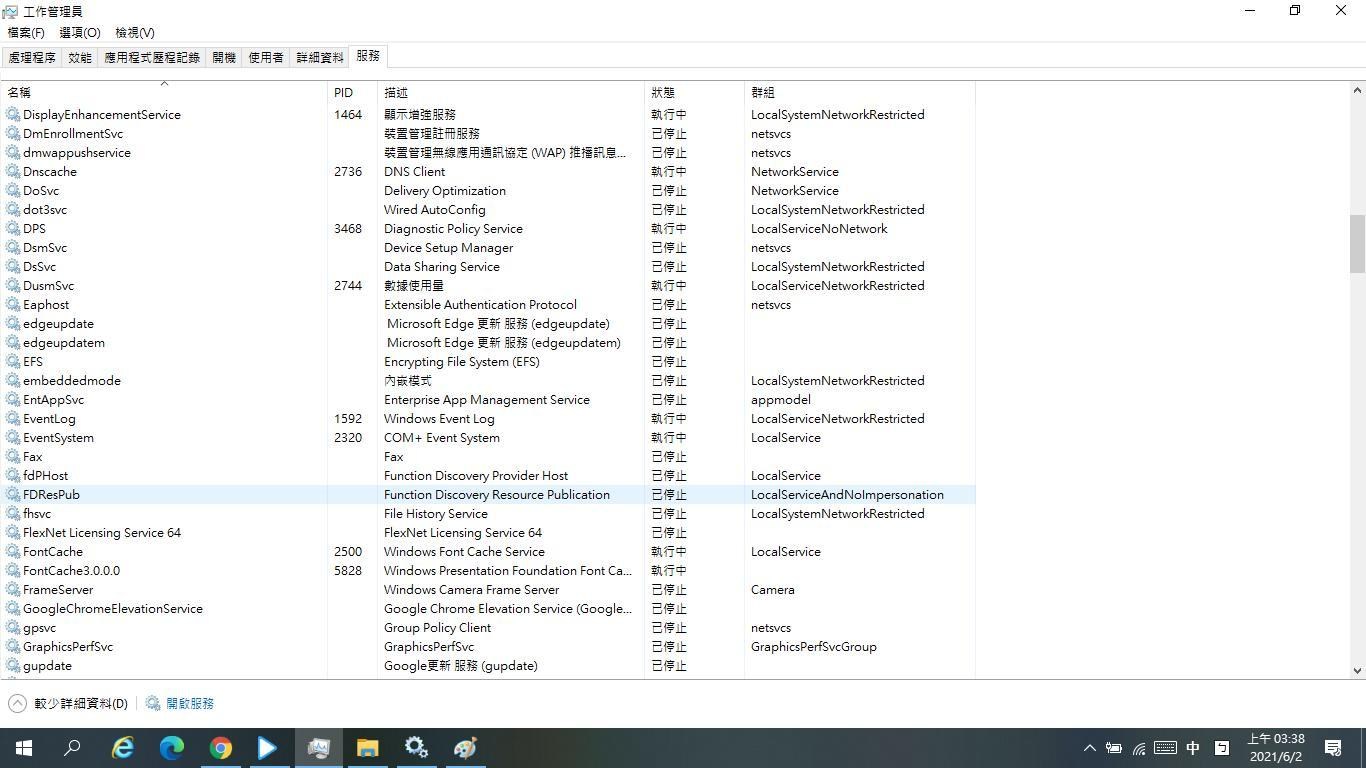Switch to the 效能 tab

click(78, 57)
